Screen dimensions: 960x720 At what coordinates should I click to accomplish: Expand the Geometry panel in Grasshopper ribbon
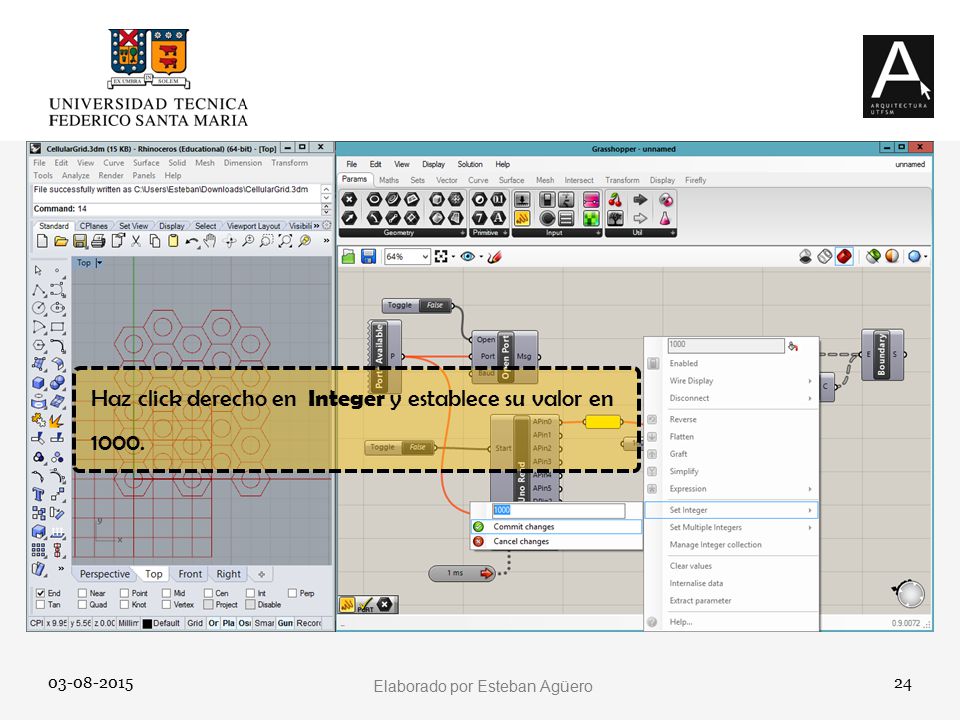[462, 233]
